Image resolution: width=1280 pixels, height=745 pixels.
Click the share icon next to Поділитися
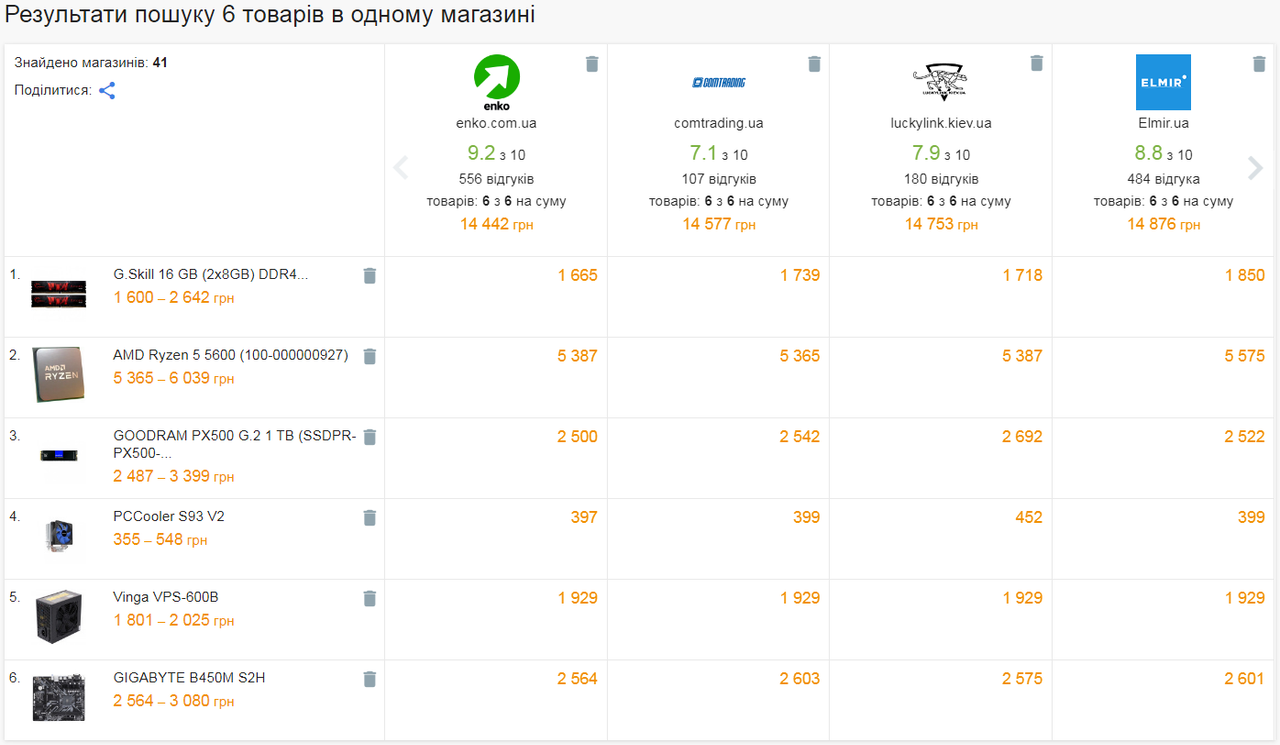(107, 90)
